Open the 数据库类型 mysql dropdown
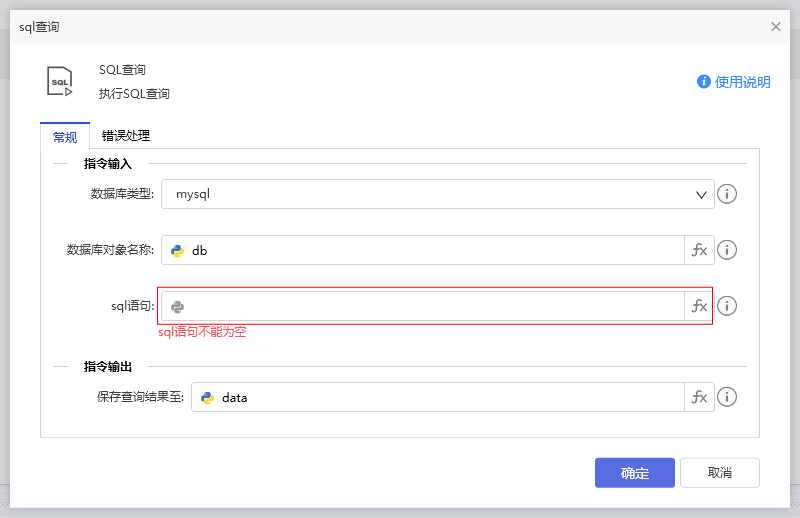Viewport: 800px width, 518px height. click(x=437, y=194)
